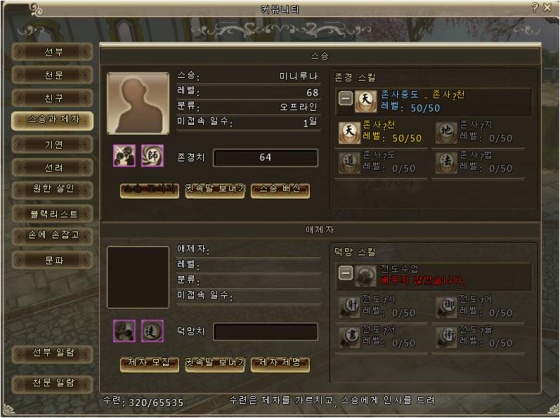Select the 御 disciple skill icon
Viewport: 560px width, 418px height.
[x=446, y=307]
